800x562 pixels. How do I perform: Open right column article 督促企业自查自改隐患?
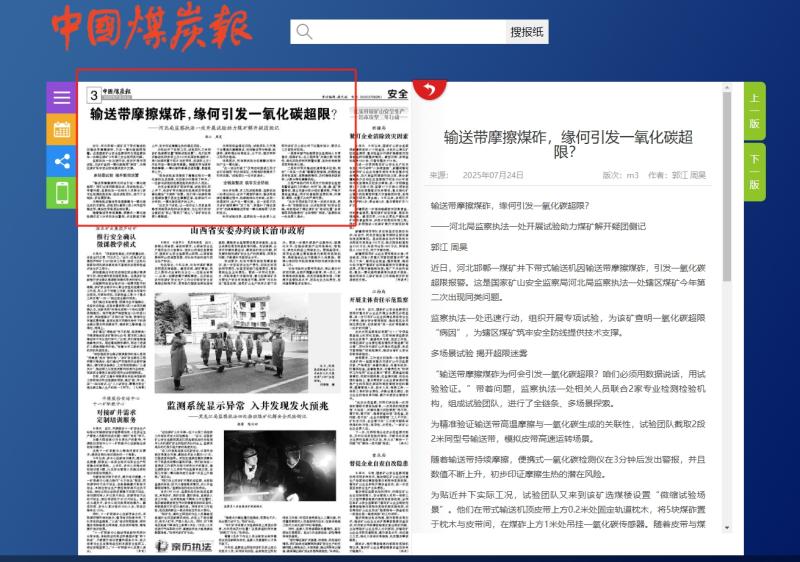click(x=379, y=464)
